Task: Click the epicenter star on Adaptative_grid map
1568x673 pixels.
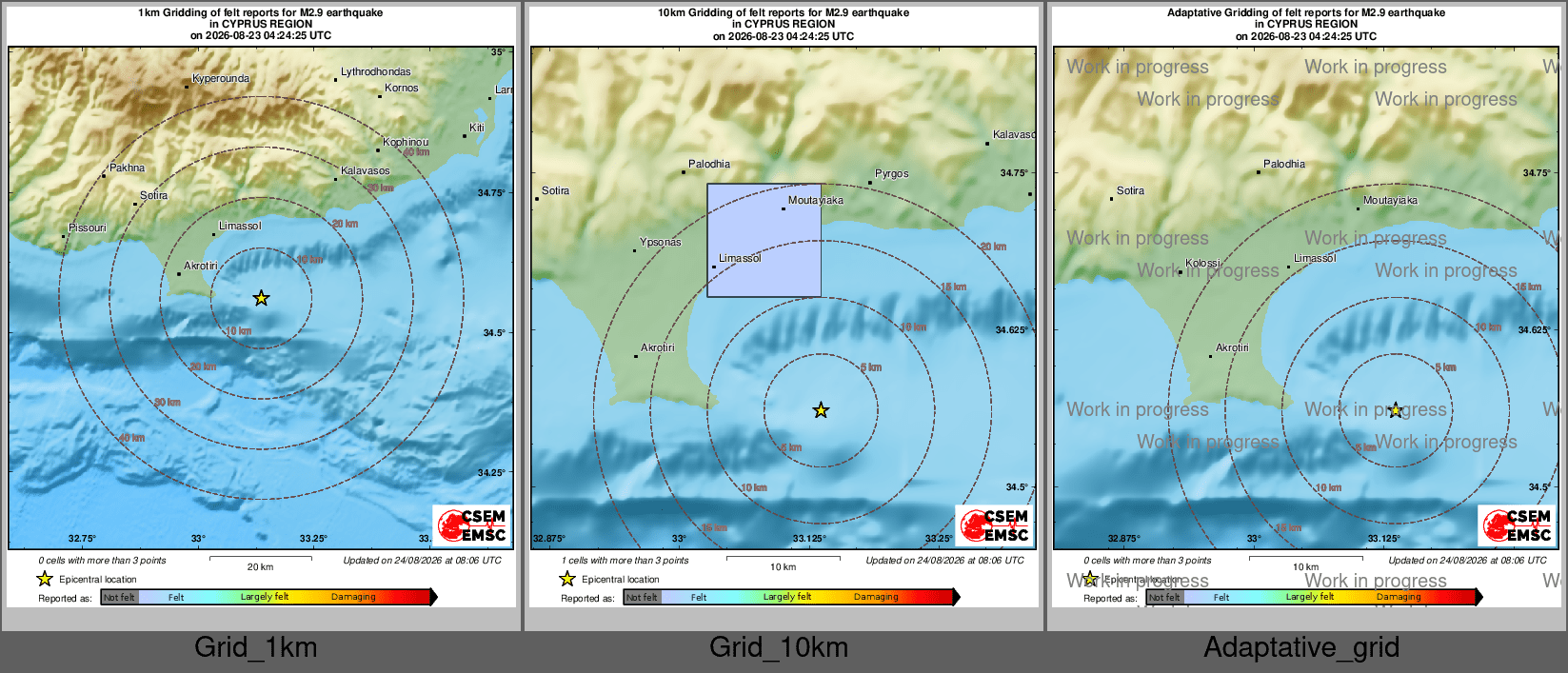Action: [1396, 410]
